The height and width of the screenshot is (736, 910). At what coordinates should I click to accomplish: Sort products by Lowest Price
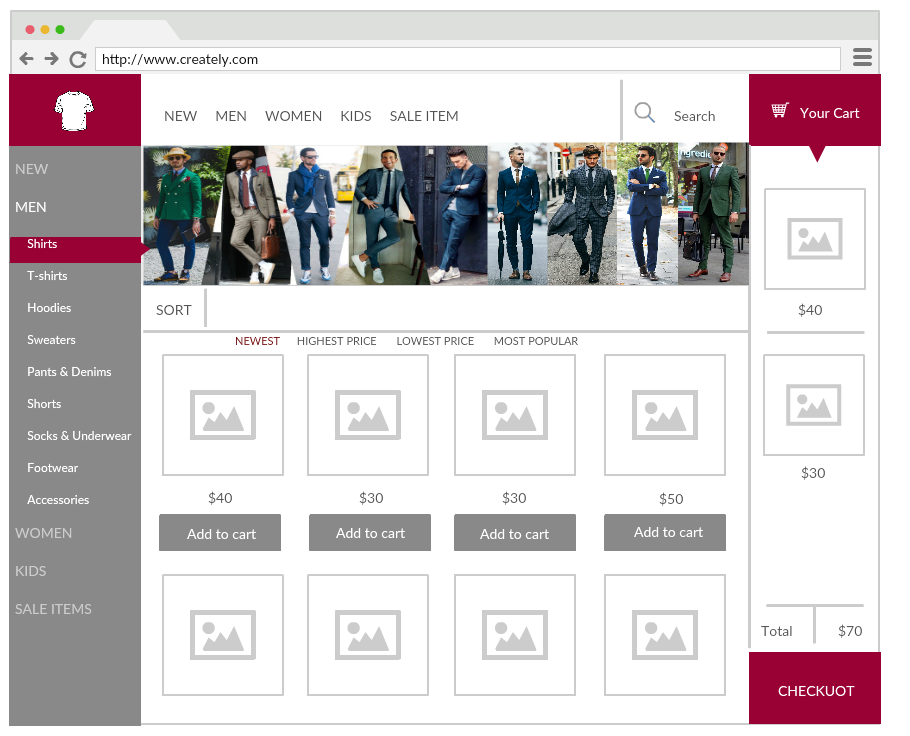pos(435,341)
